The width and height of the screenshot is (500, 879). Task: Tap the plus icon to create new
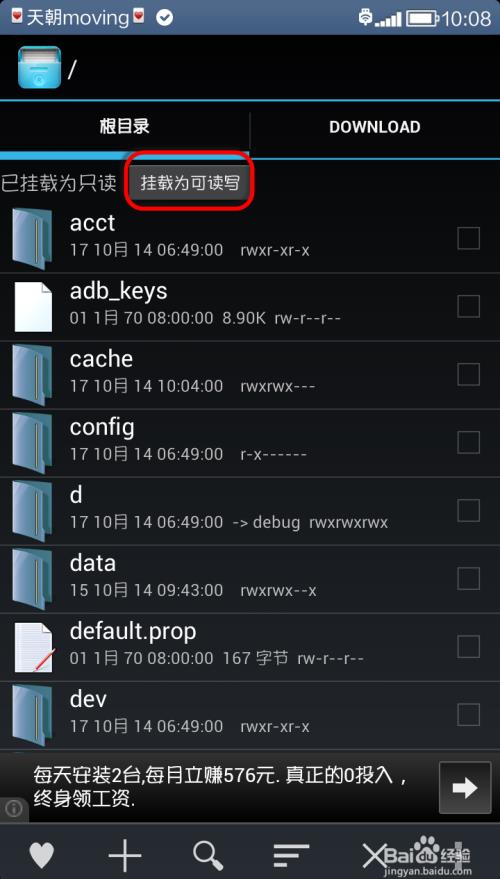pyautogui.click(x=125, y=855)
